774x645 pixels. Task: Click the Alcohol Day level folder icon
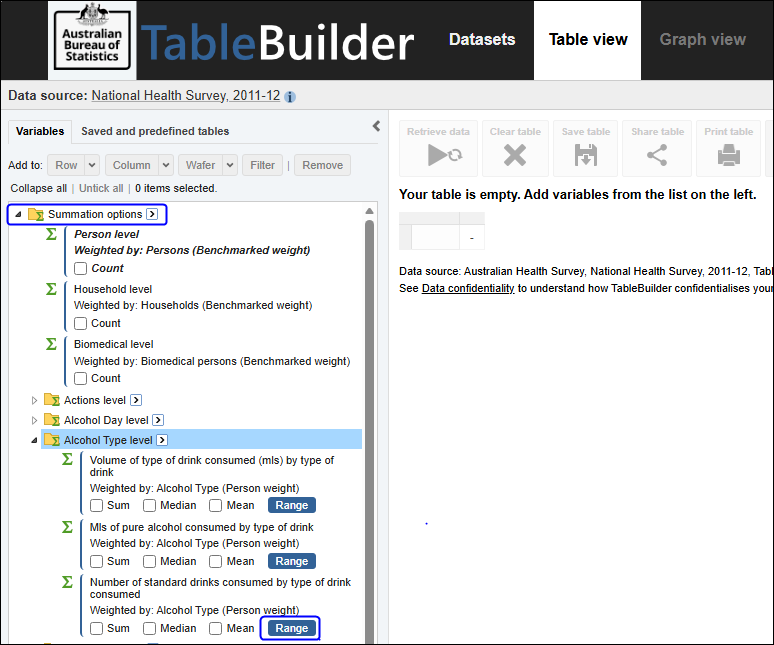point(52,420)
